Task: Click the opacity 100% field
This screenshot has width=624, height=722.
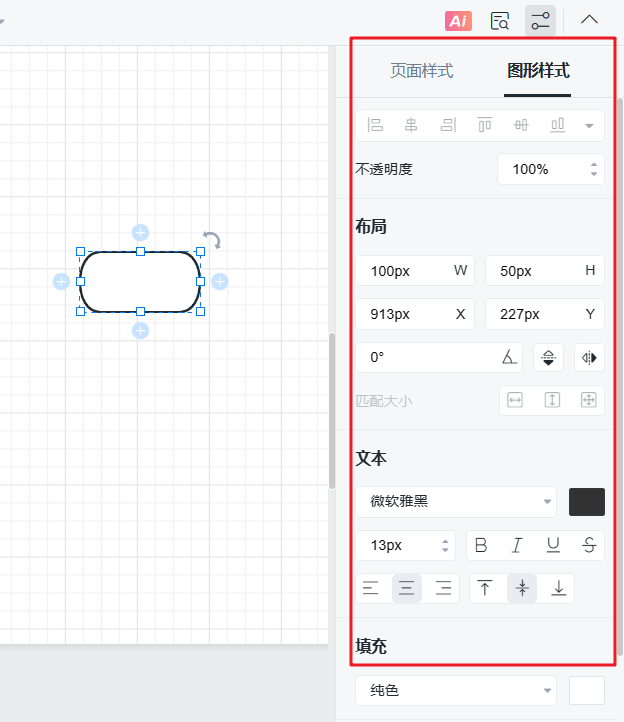Action: [550, 169]
